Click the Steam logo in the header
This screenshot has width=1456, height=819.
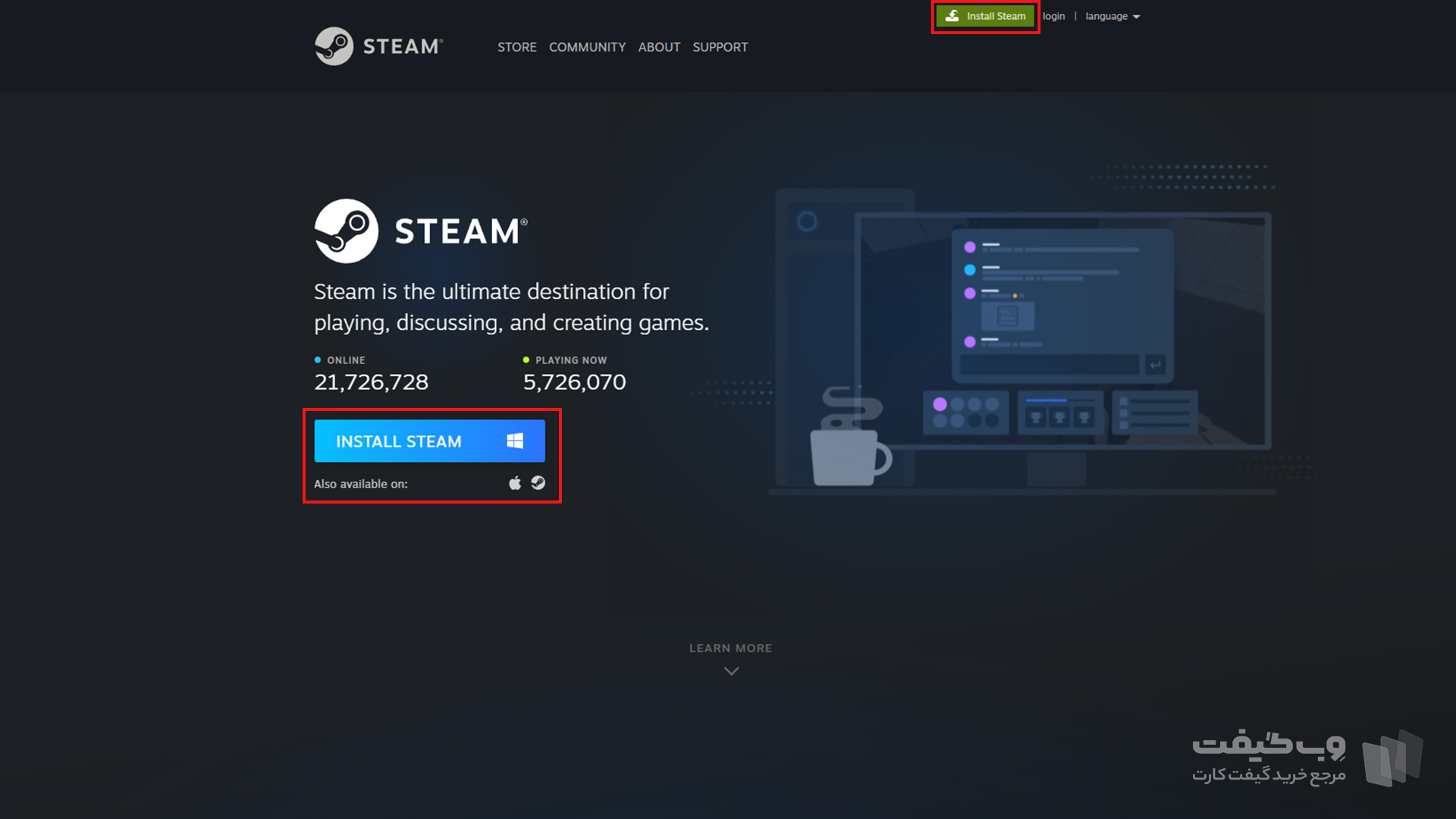point(378,46)
